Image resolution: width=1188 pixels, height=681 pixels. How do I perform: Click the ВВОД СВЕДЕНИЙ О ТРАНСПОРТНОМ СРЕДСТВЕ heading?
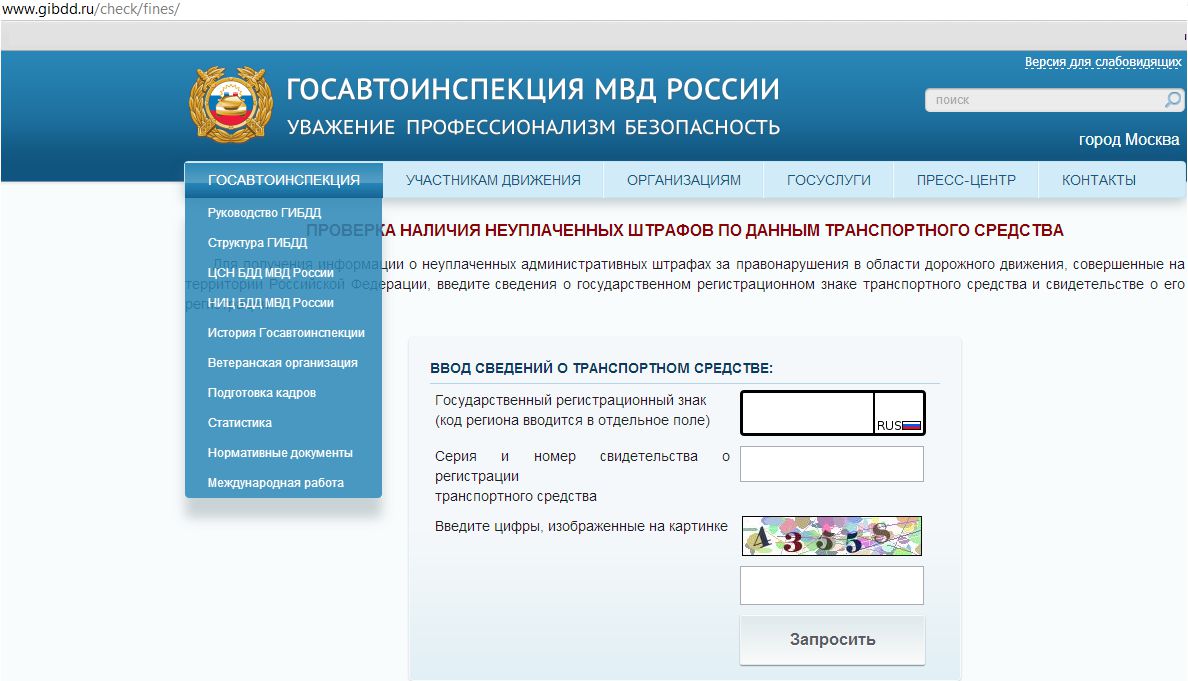[602, 368]
